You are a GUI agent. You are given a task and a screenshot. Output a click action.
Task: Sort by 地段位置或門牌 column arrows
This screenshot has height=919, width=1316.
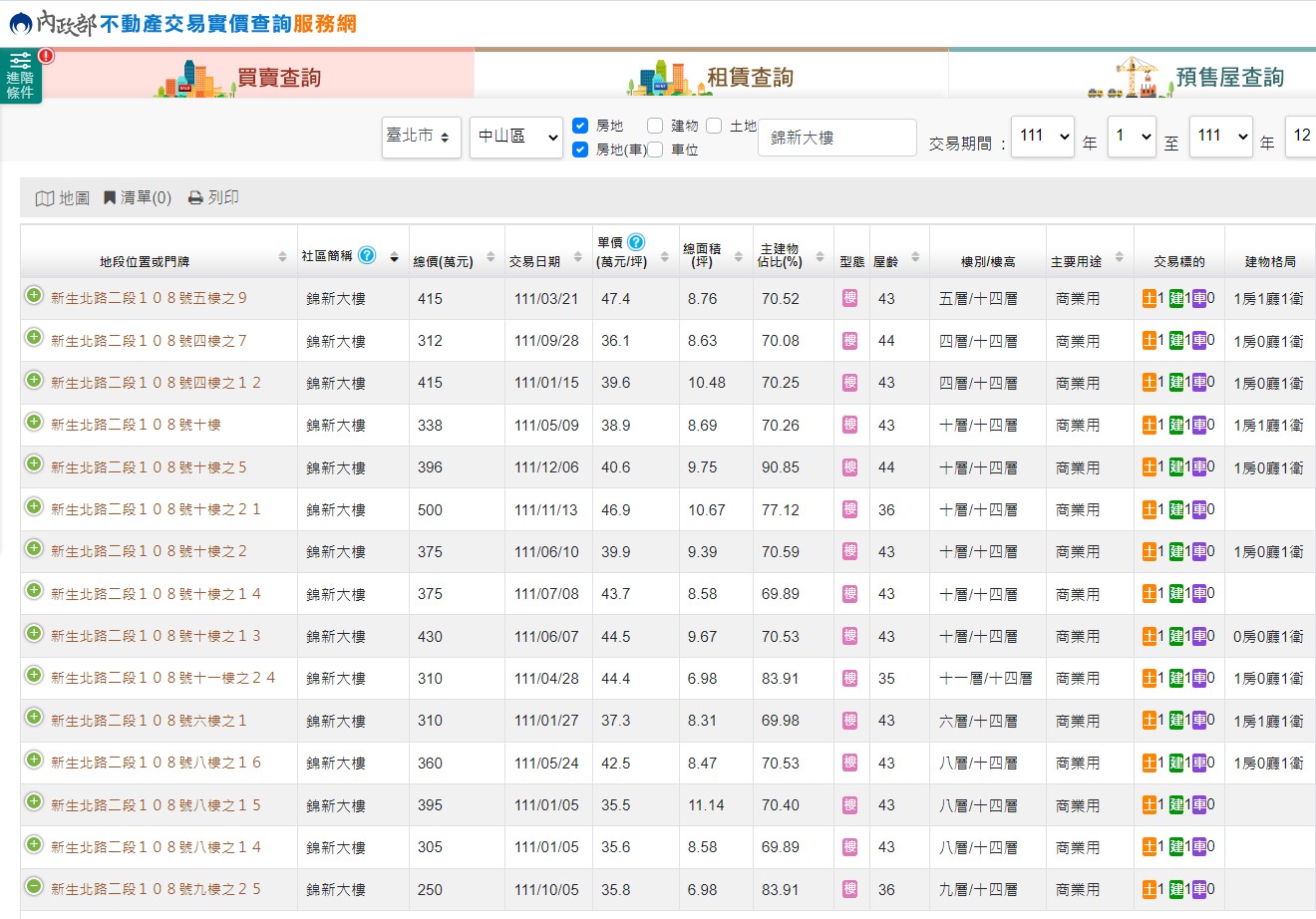pyautogui.click(x=282, y=257)
